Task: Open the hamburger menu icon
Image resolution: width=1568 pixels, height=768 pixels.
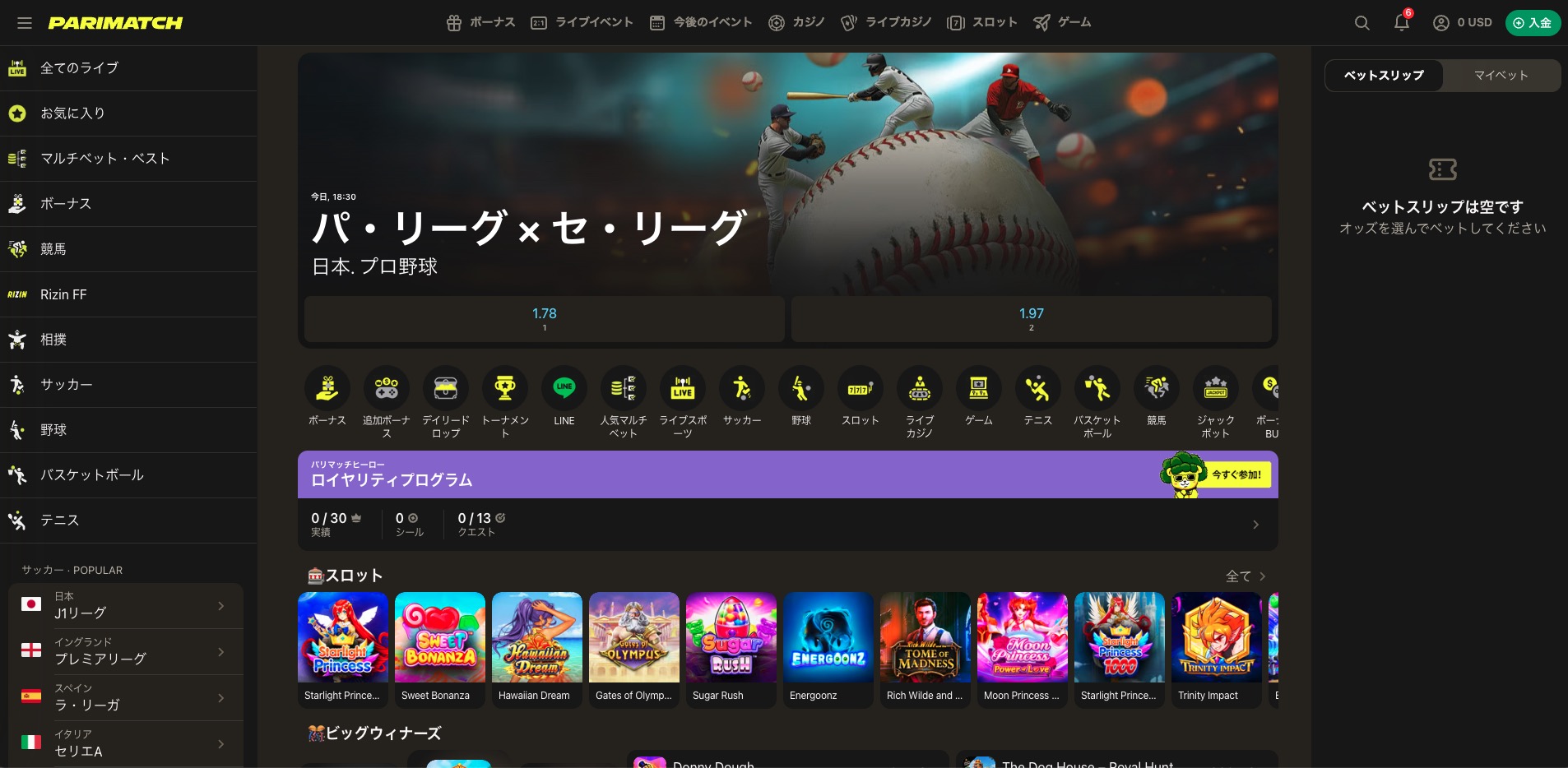Action: (25, 23)
